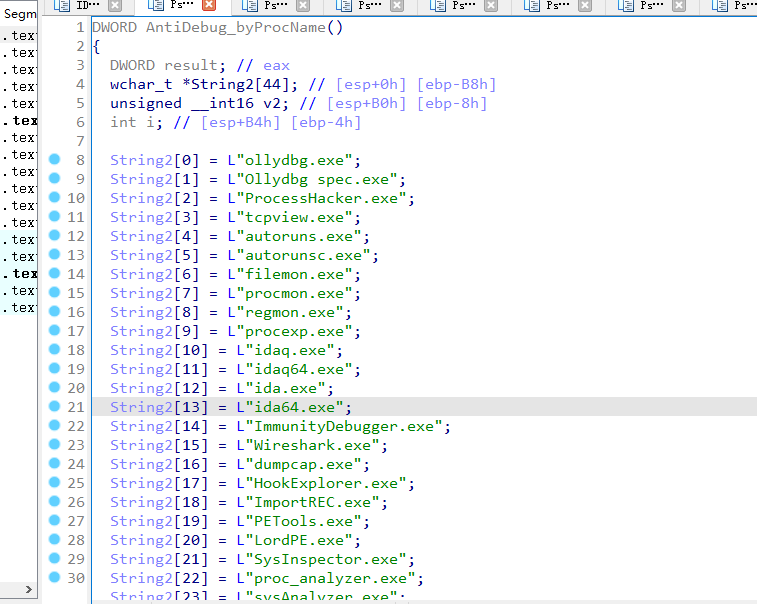Screen dimensions: 757x604
Task: Select string L"autorunsc.exe"
Action: tap(298, 255)
